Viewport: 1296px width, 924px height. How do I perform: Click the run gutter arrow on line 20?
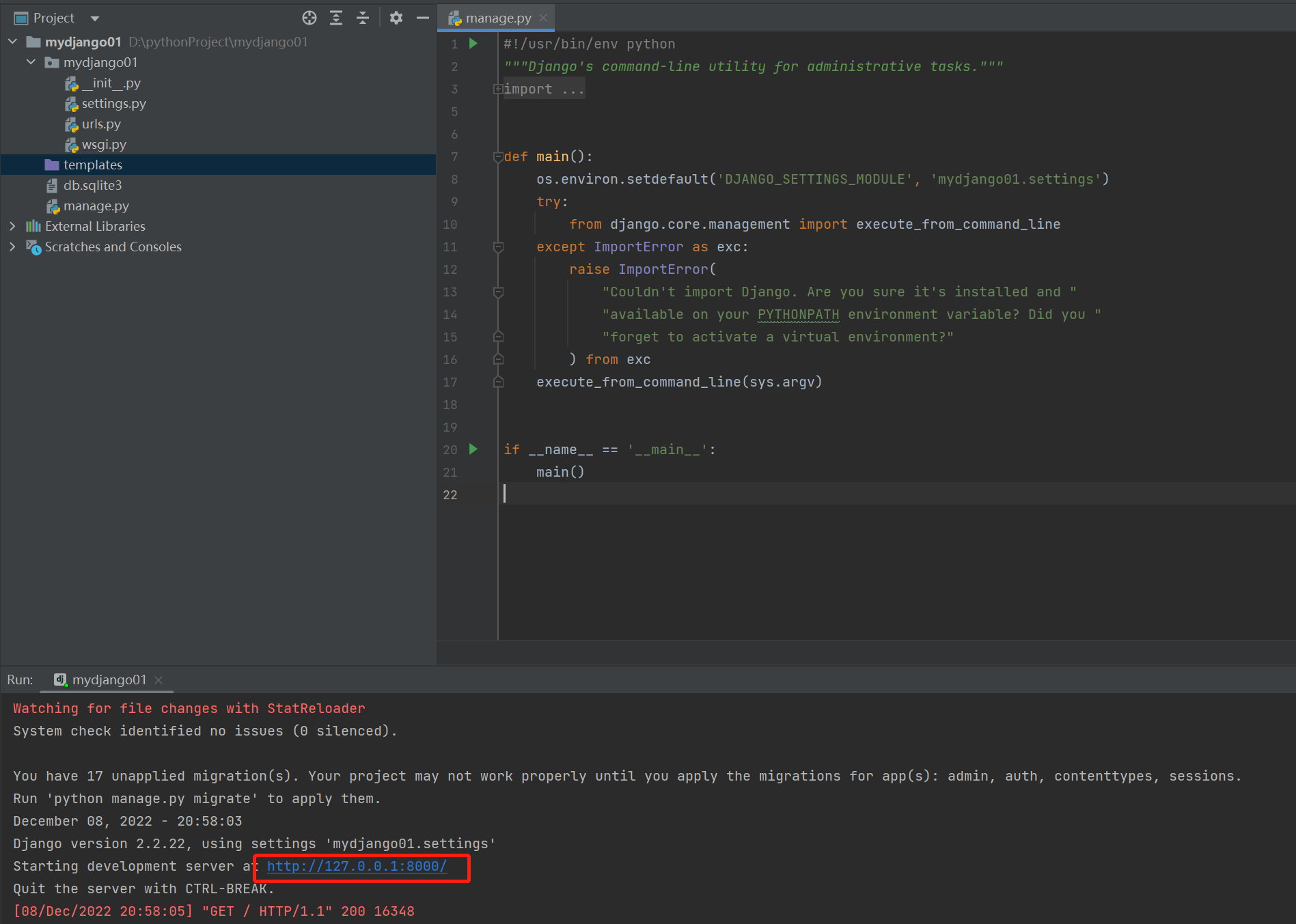pos(473,449)
